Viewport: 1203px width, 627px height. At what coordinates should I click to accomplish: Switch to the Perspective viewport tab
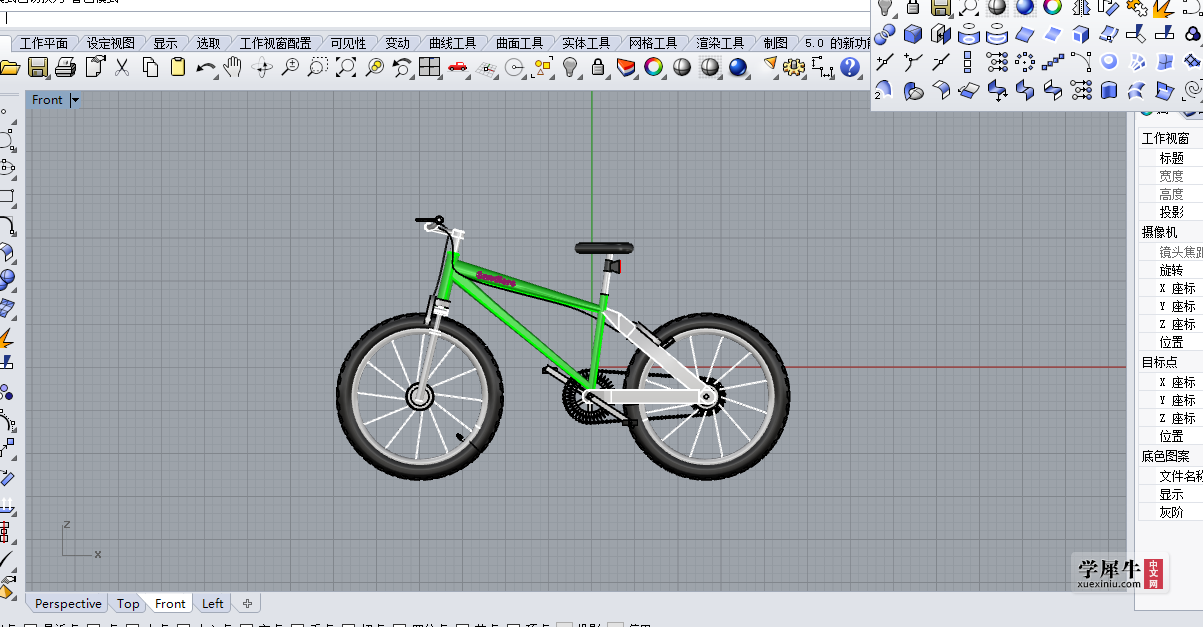coord(68,603)
